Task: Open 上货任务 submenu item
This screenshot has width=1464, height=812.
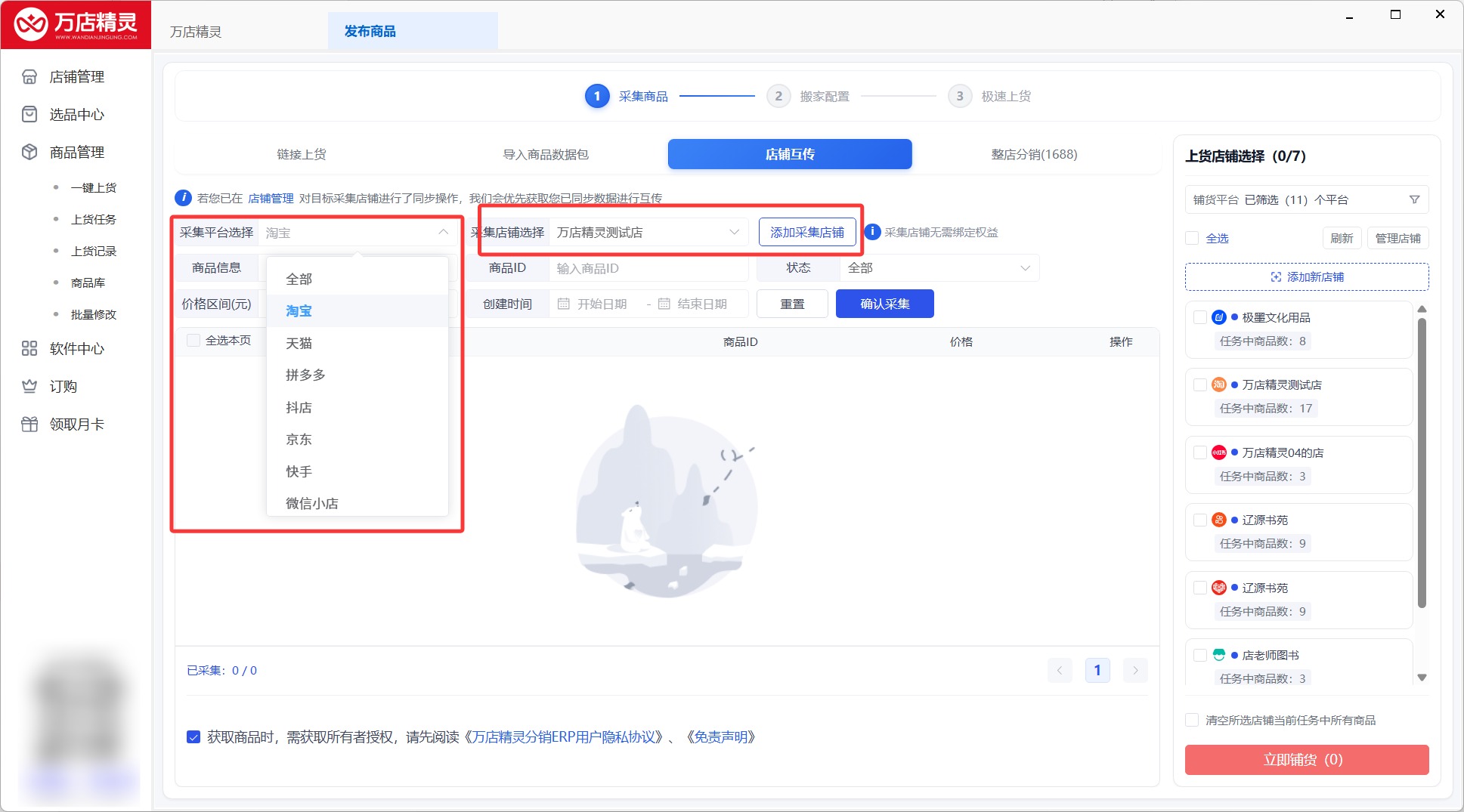Action: point(94,219)
